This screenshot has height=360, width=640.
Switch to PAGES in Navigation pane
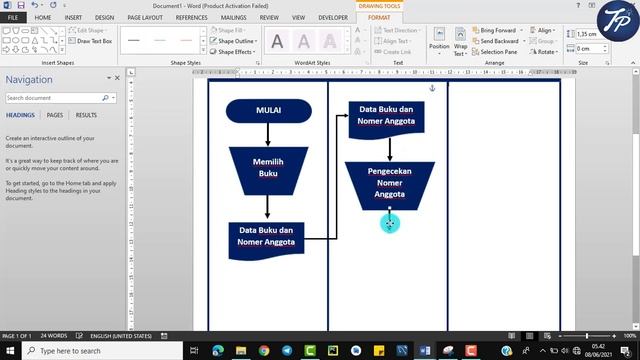(55, 115)
